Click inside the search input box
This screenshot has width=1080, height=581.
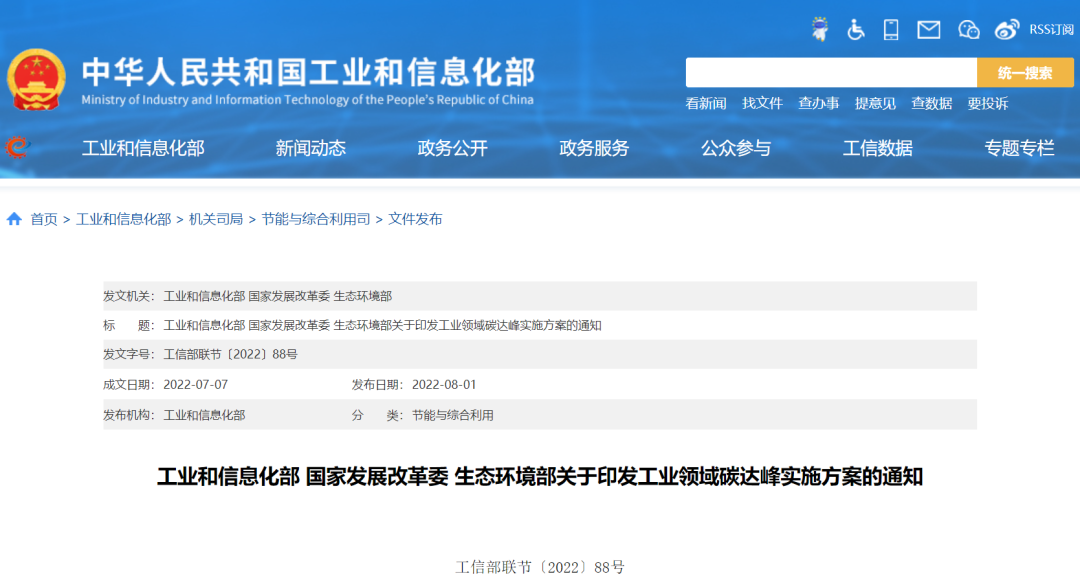pos(830,72)
